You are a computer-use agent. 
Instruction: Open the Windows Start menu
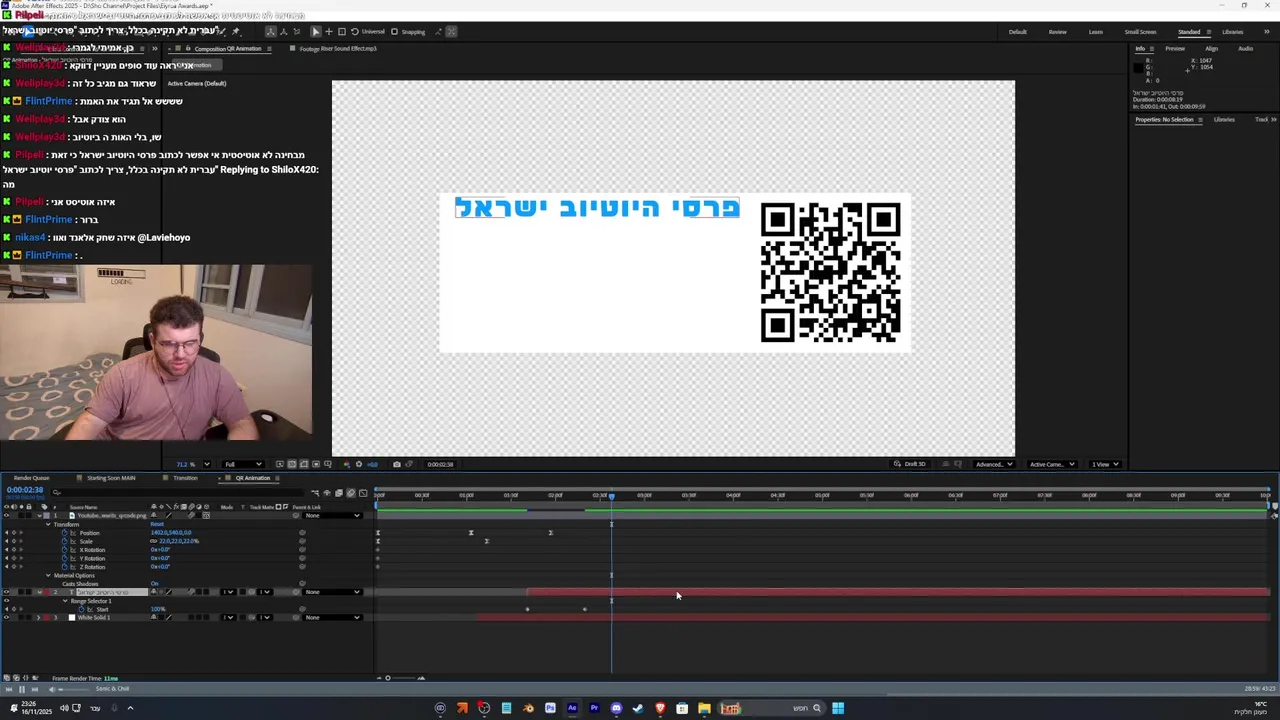[838, 708]
